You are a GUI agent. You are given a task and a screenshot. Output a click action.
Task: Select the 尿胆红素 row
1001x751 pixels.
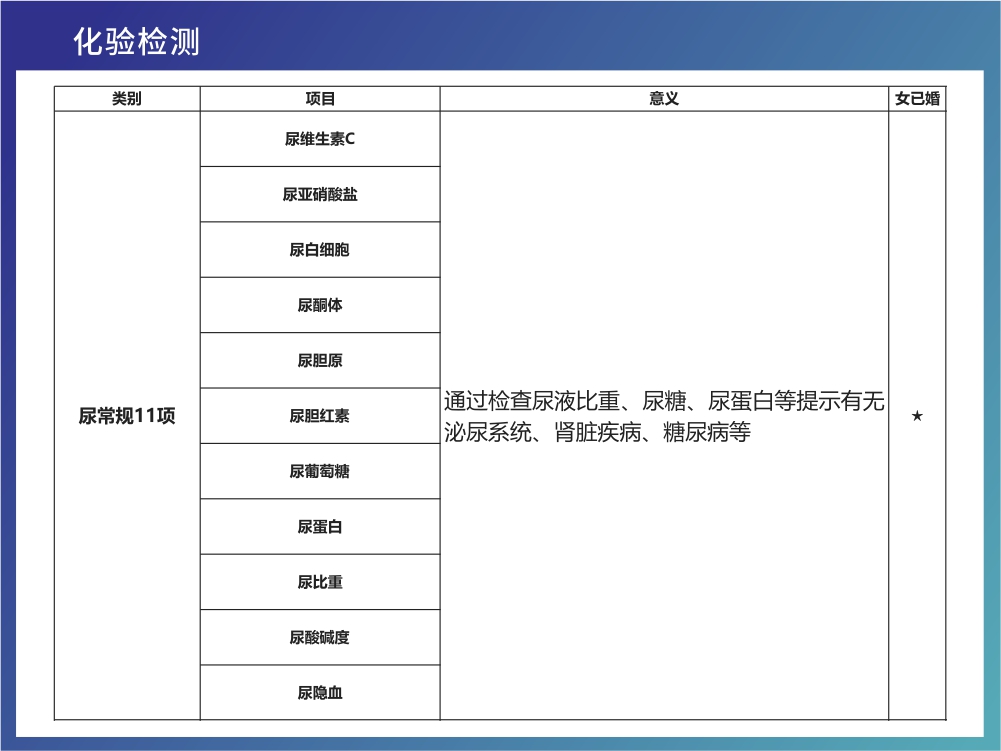pos(320,416)
